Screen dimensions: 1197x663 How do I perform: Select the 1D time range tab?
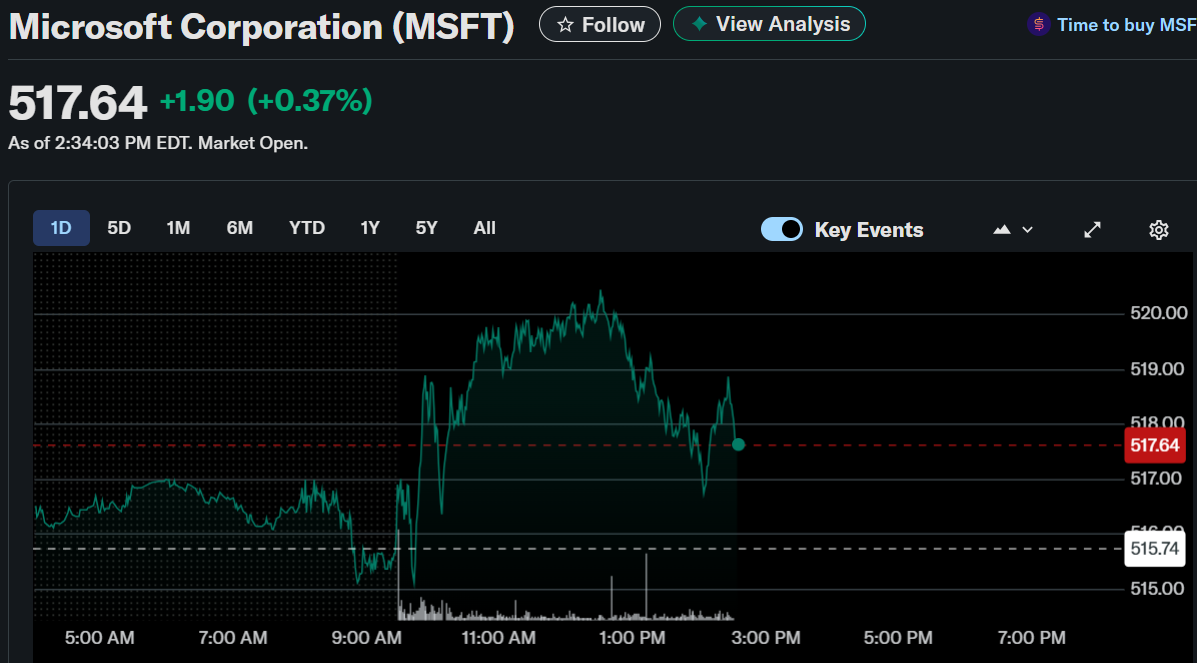point(61,228)
